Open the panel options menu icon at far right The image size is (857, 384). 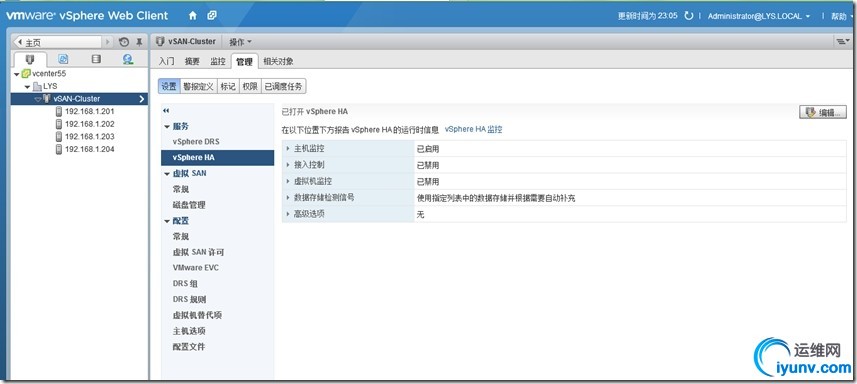[x=843, y=42]
